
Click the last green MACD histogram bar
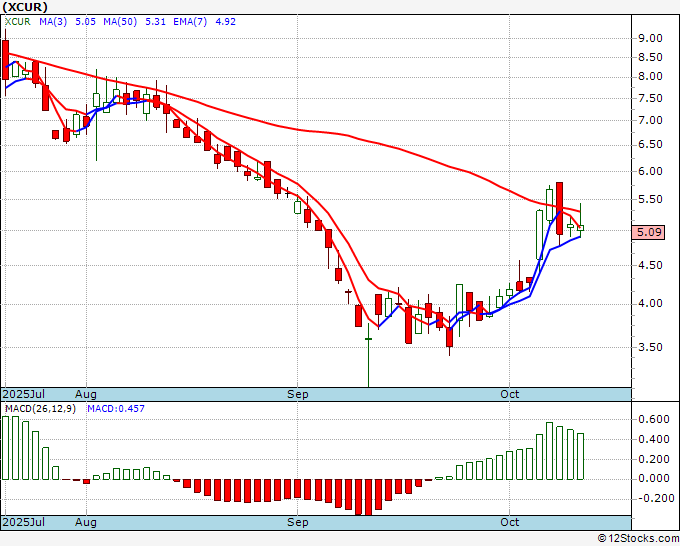click(580, 456)
